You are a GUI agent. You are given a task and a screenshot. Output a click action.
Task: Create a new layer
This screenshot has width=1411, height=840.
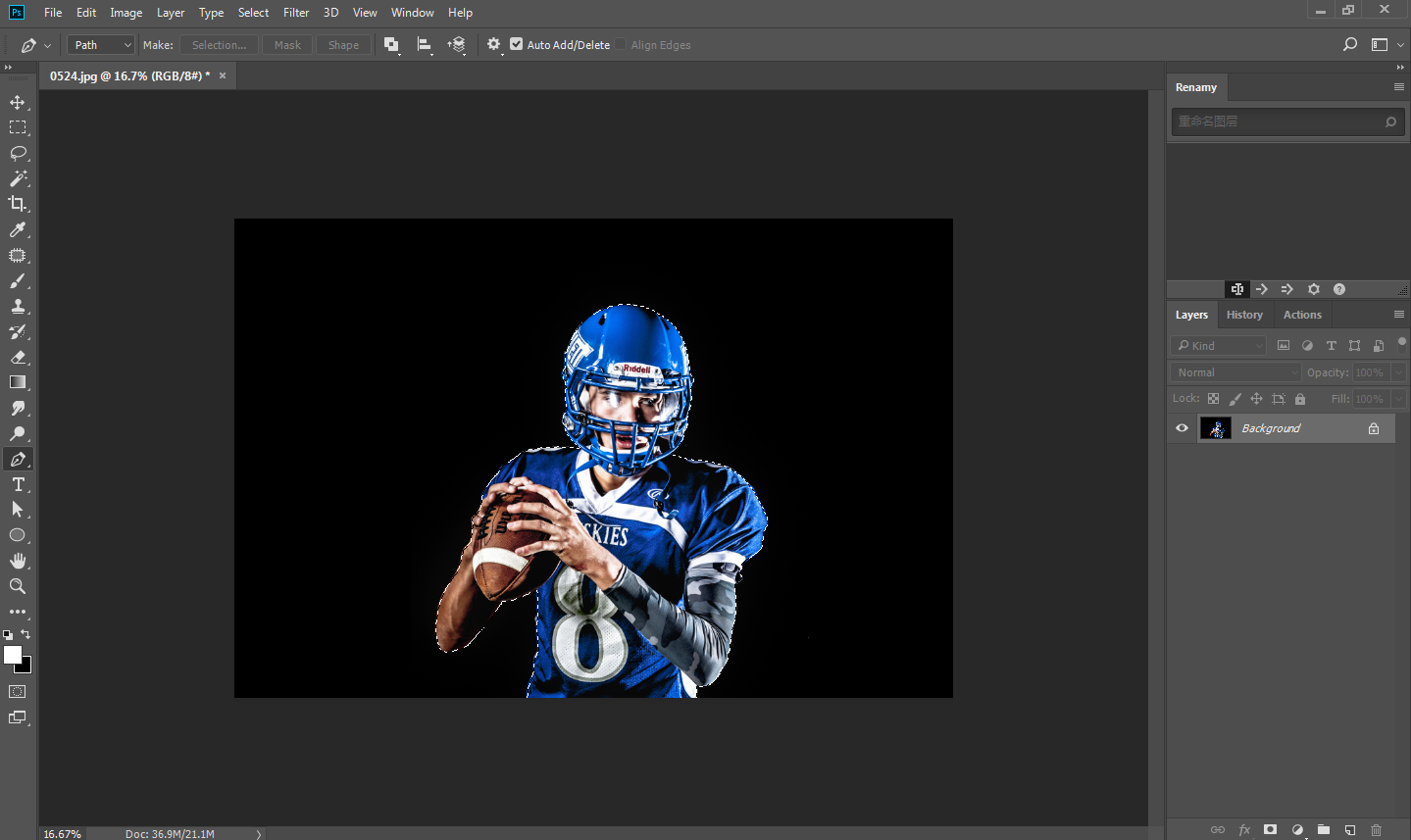pyautogui.click(x=1350, y=829)
